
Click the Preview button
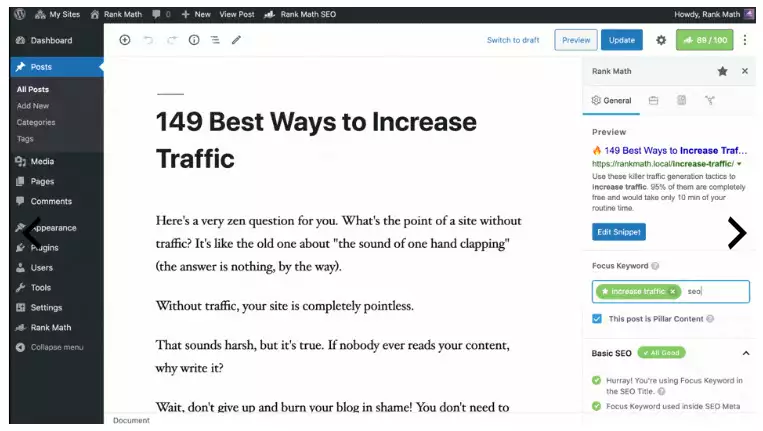pos(576,40)
